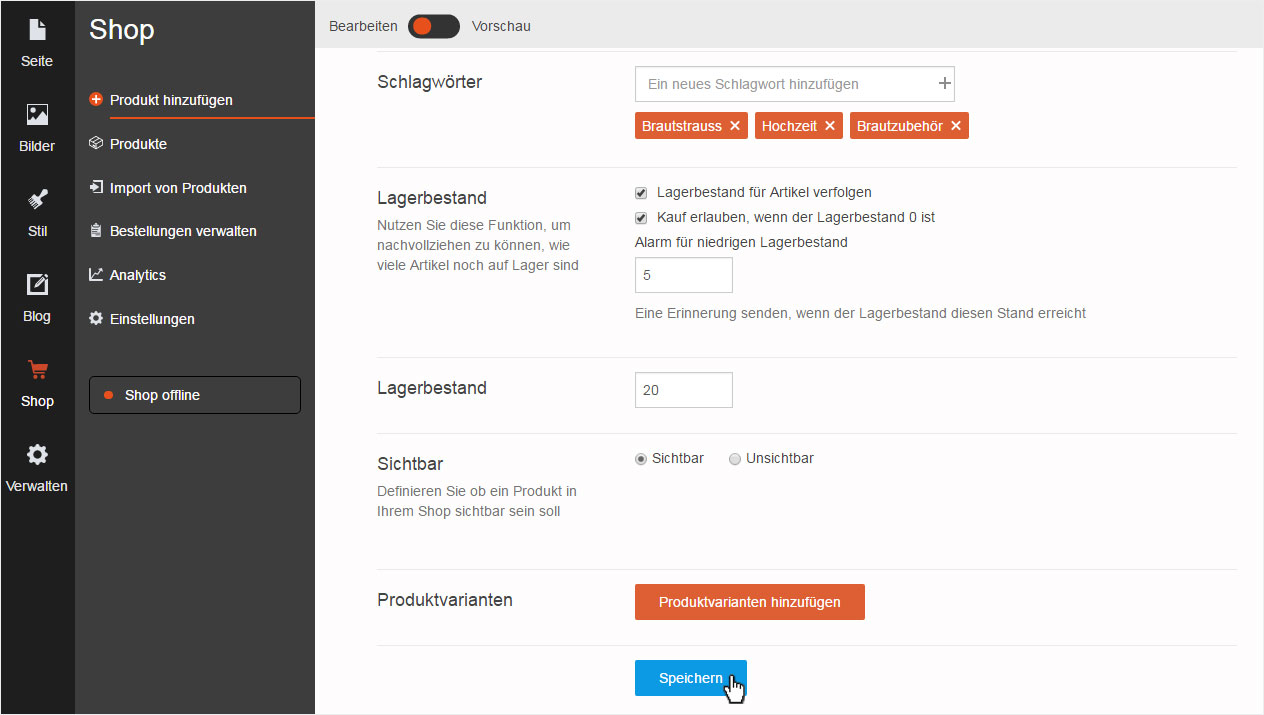Save the product with Speichern
This screenshot has height=715, width=1264.
pos(691,678)
